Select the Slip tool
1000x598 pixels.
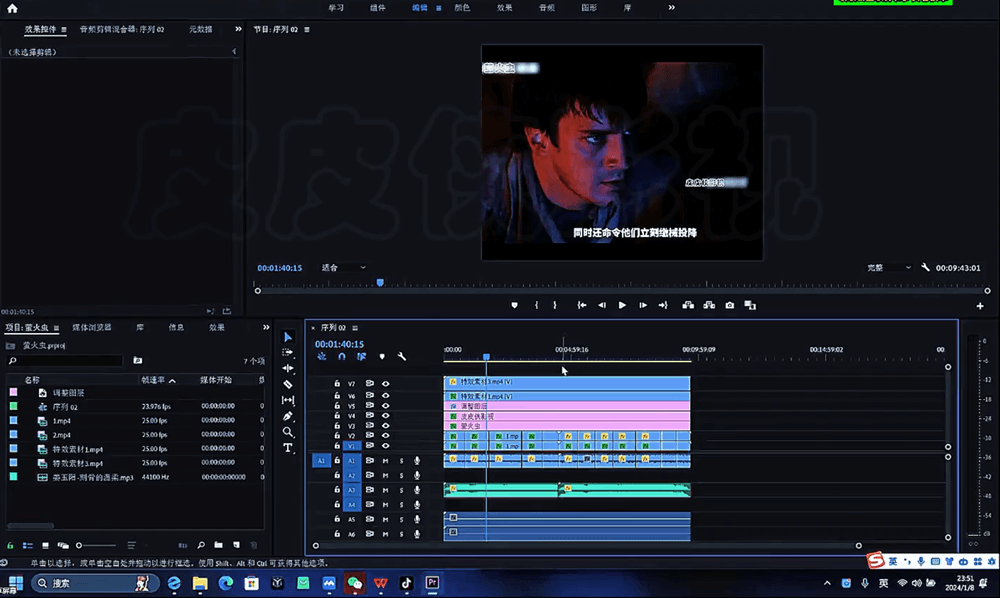(288, 400)
